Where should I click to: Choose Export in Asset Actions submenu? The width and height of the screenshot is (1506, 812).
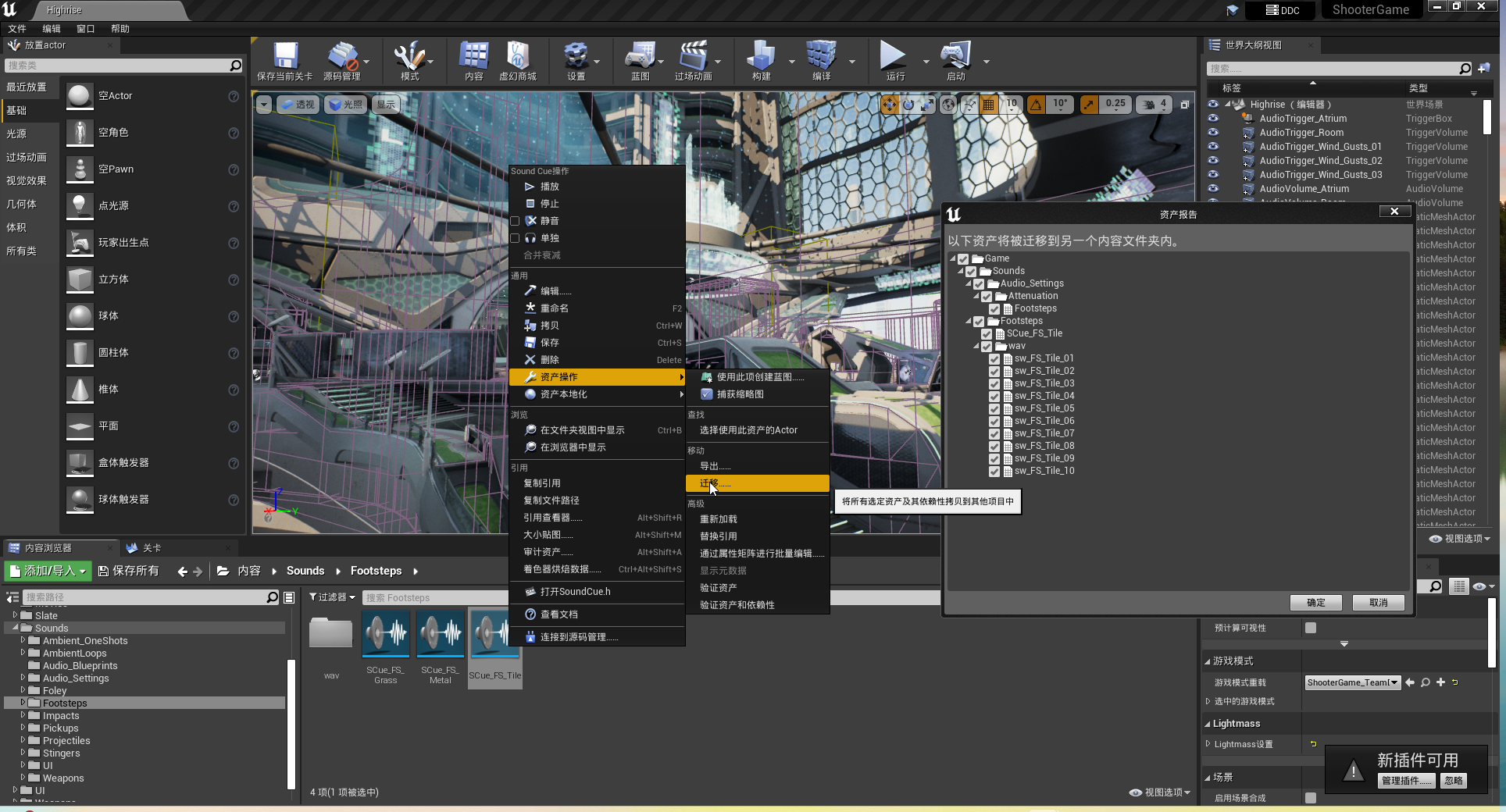pyautogui.click(x=758, y=466)
